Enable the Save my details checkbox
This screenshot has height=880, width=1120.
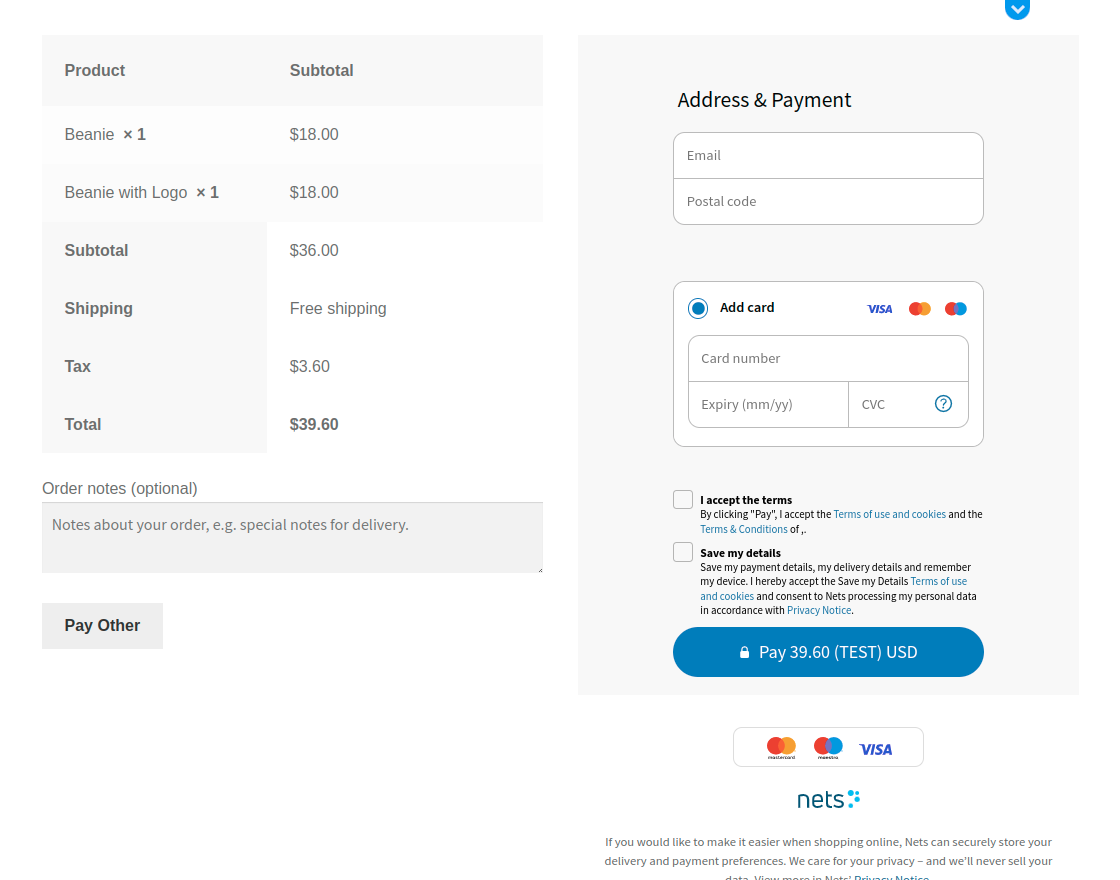pyautogui.click(x=682, y=551)
